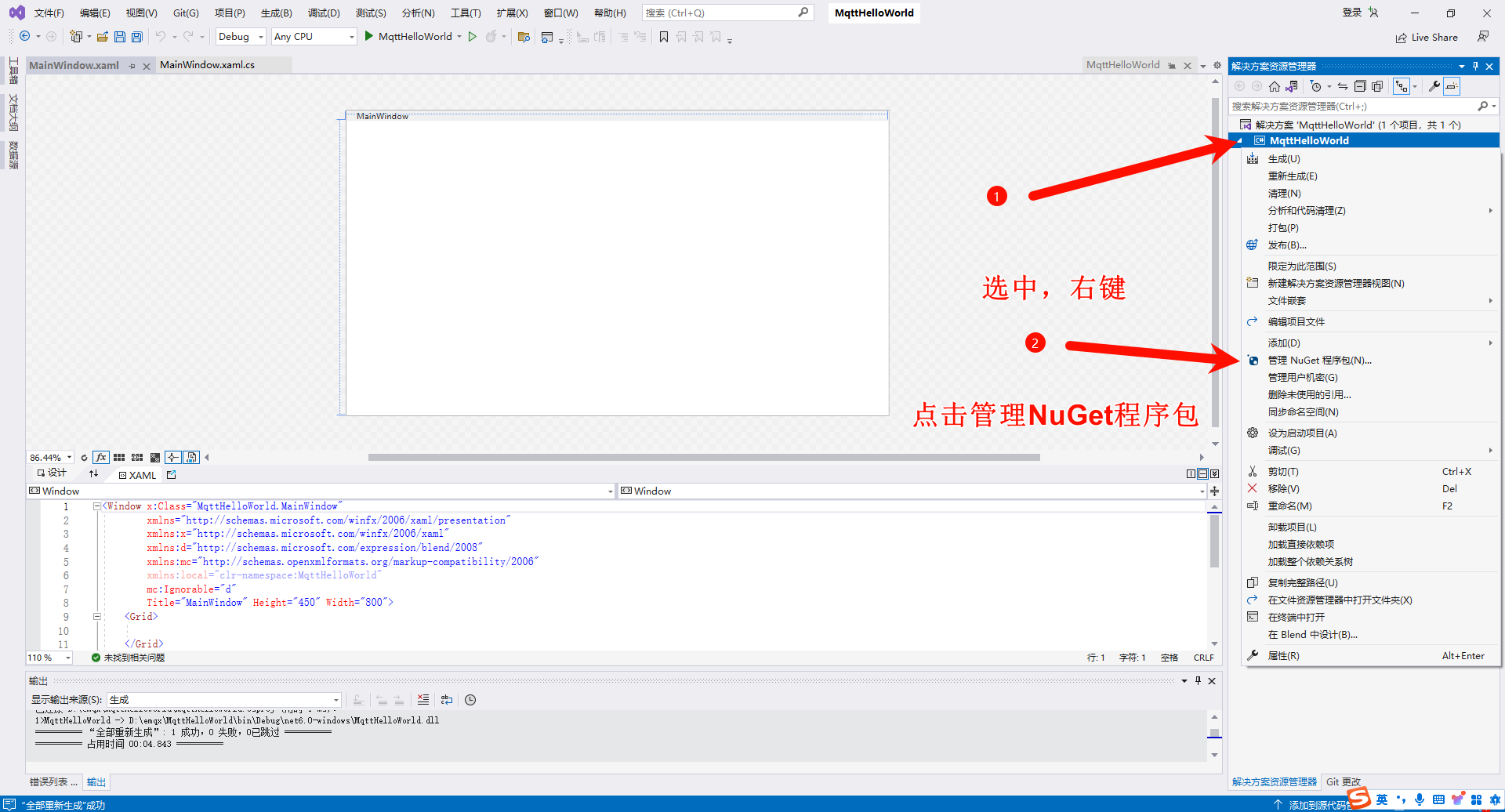Screen dimensions: 1505x812
Task: Click the Open File folder icon
Action: point(103,36)
